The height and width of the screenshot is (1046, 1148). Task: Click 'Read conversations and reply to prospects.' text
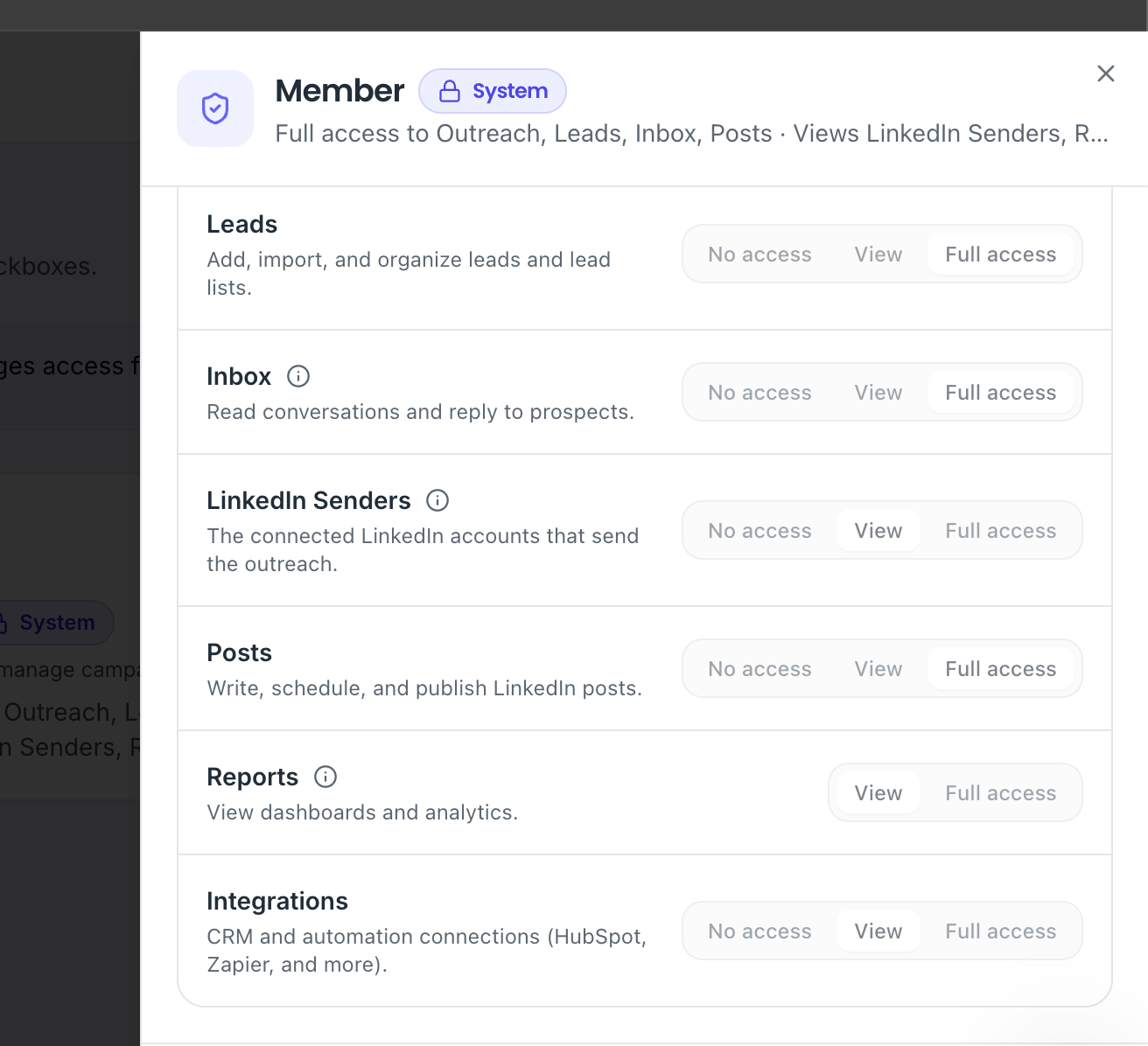pyautogui.click(x=421, y=412)
